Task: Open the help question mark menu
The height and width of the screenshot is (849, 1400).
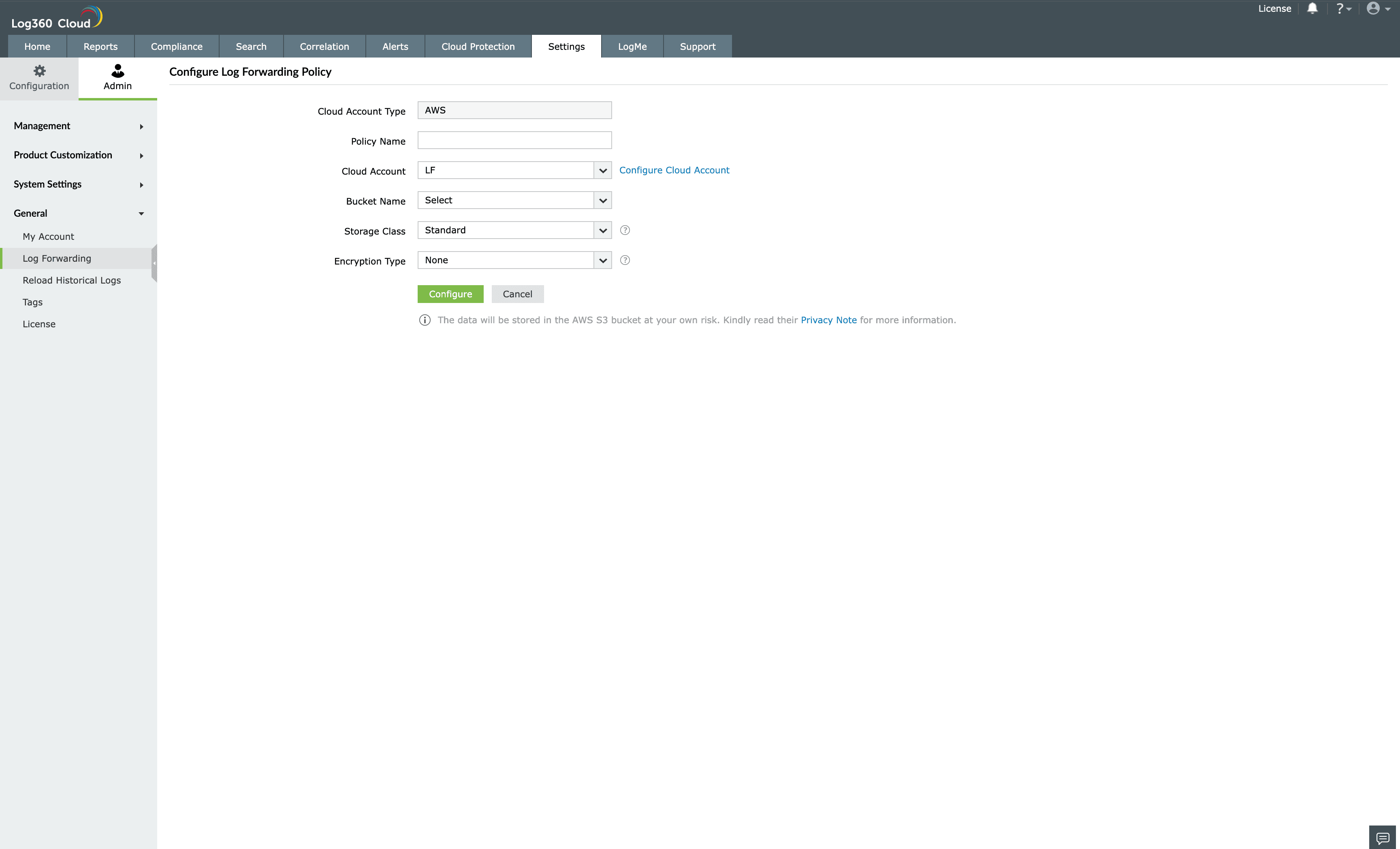Action: [x=1342, y=9]
